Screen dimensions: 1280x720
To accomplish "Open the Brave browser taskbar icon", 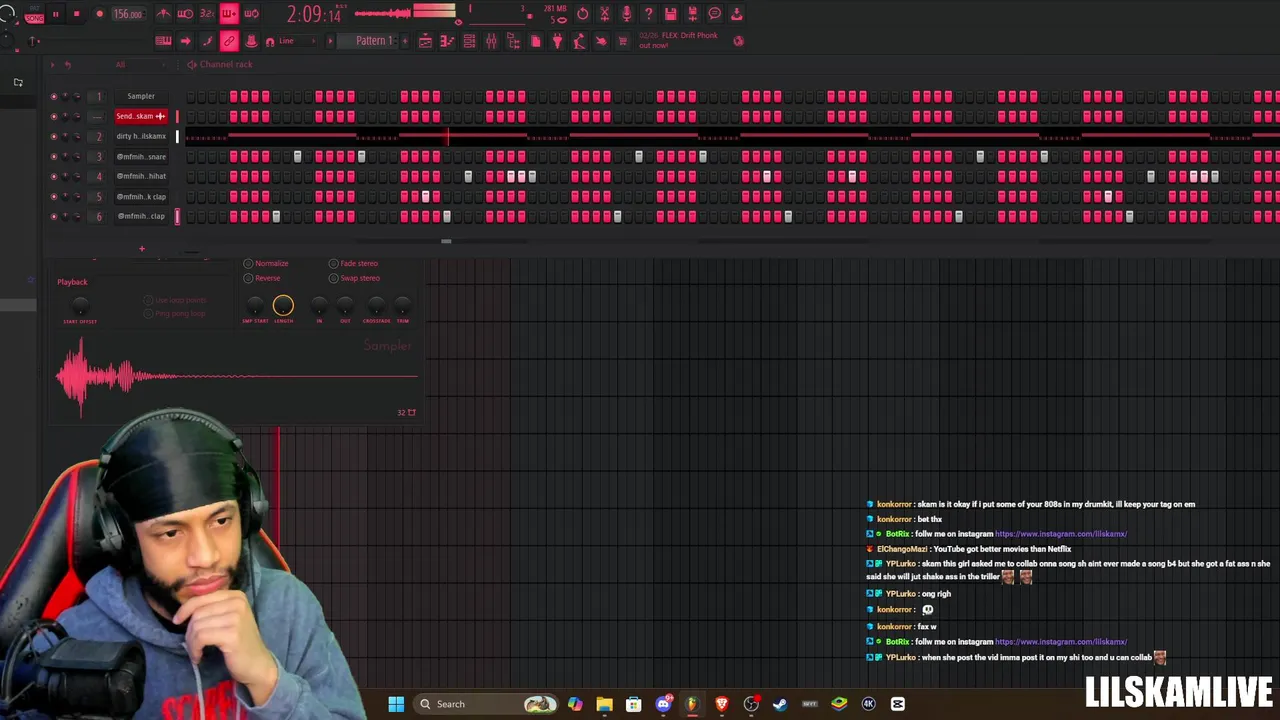I will coord(721,704).
